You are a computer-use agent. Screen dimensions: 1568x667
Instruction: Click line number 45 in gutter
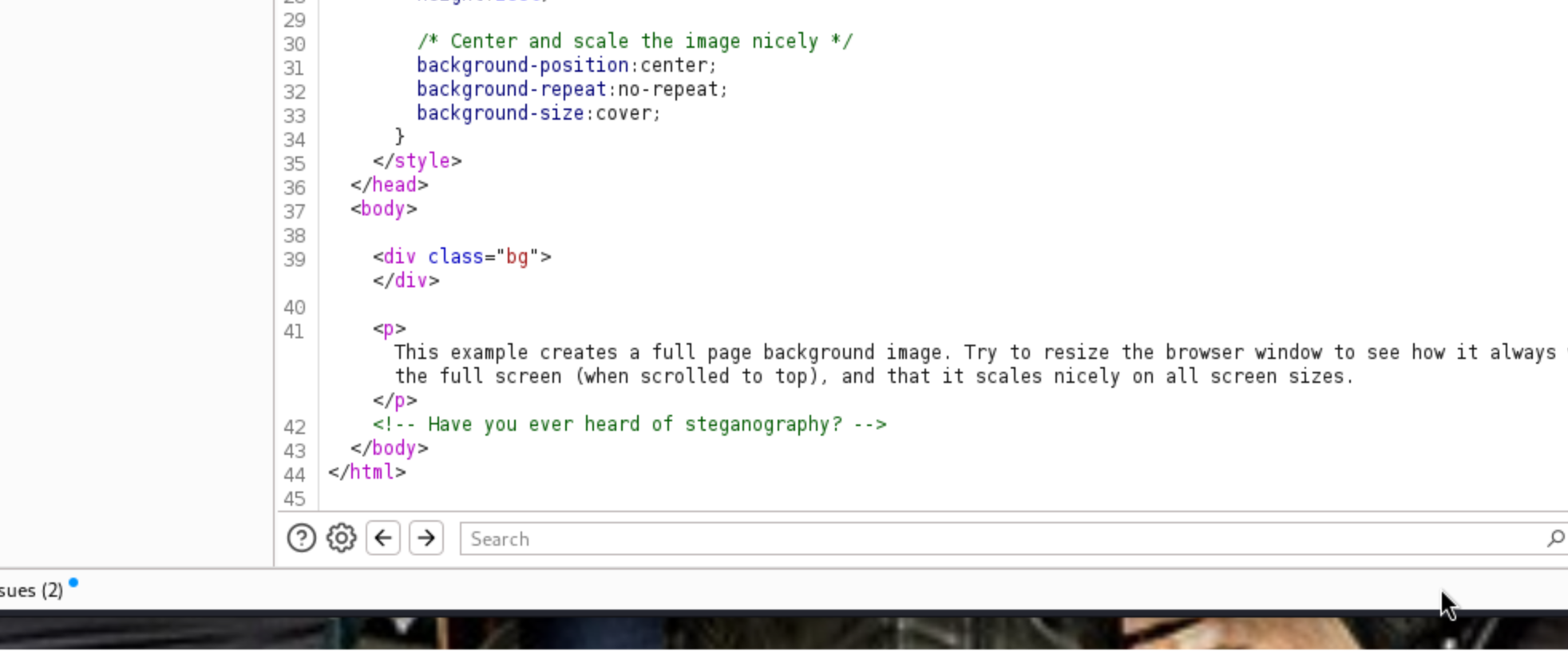pyautogui.click(x=295, y=499)
